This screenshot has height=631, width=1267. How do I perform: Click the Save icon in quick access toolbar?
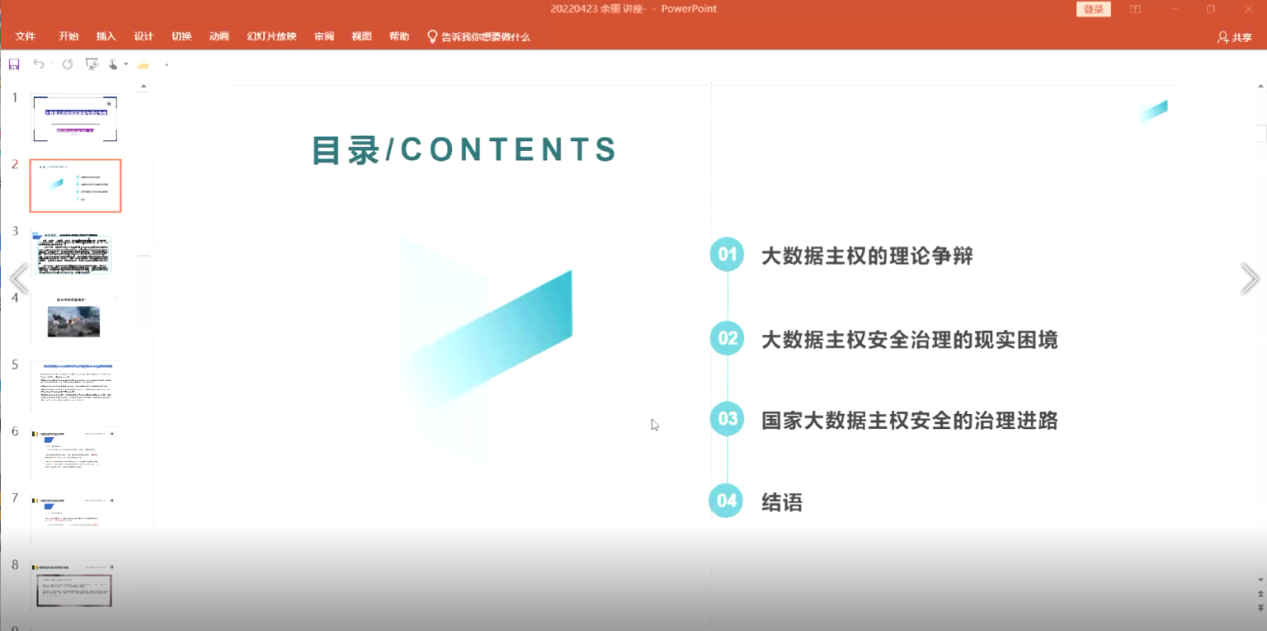[14, 64]
